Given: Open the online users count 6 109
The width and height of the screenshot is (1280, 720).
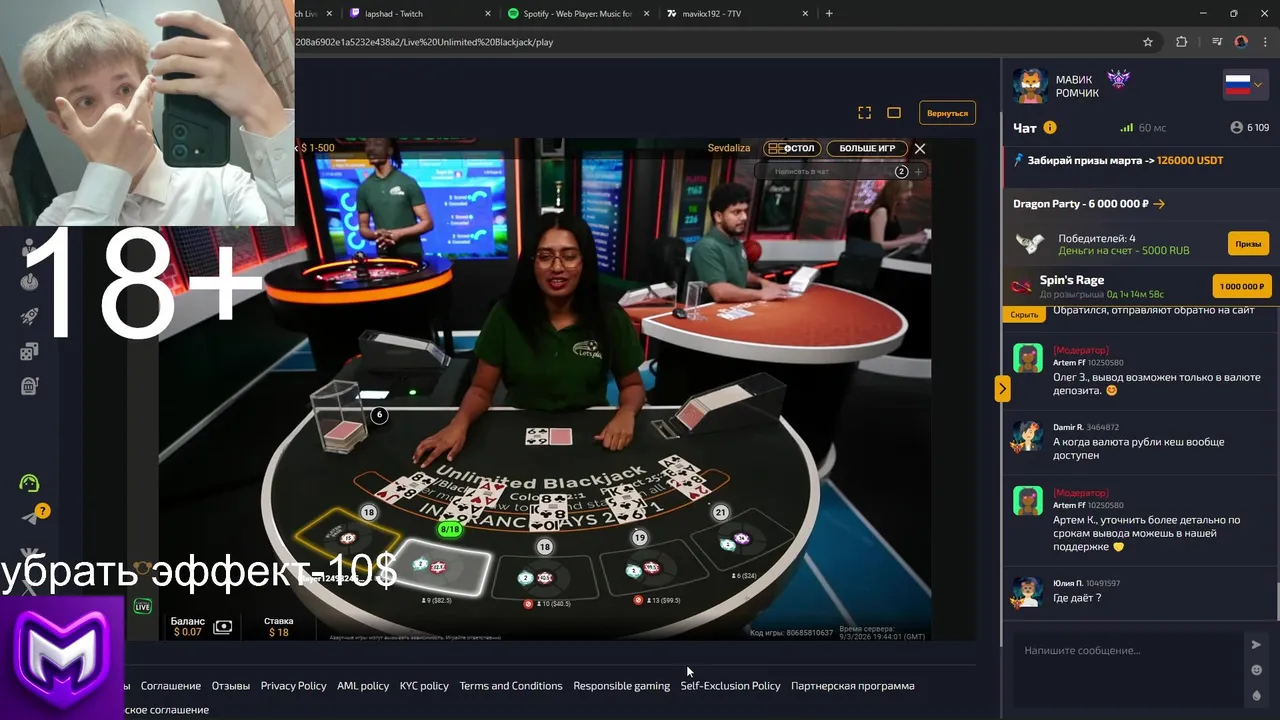Looking at the screenshot, I should pyautogui.click(x=1250, y=128).
